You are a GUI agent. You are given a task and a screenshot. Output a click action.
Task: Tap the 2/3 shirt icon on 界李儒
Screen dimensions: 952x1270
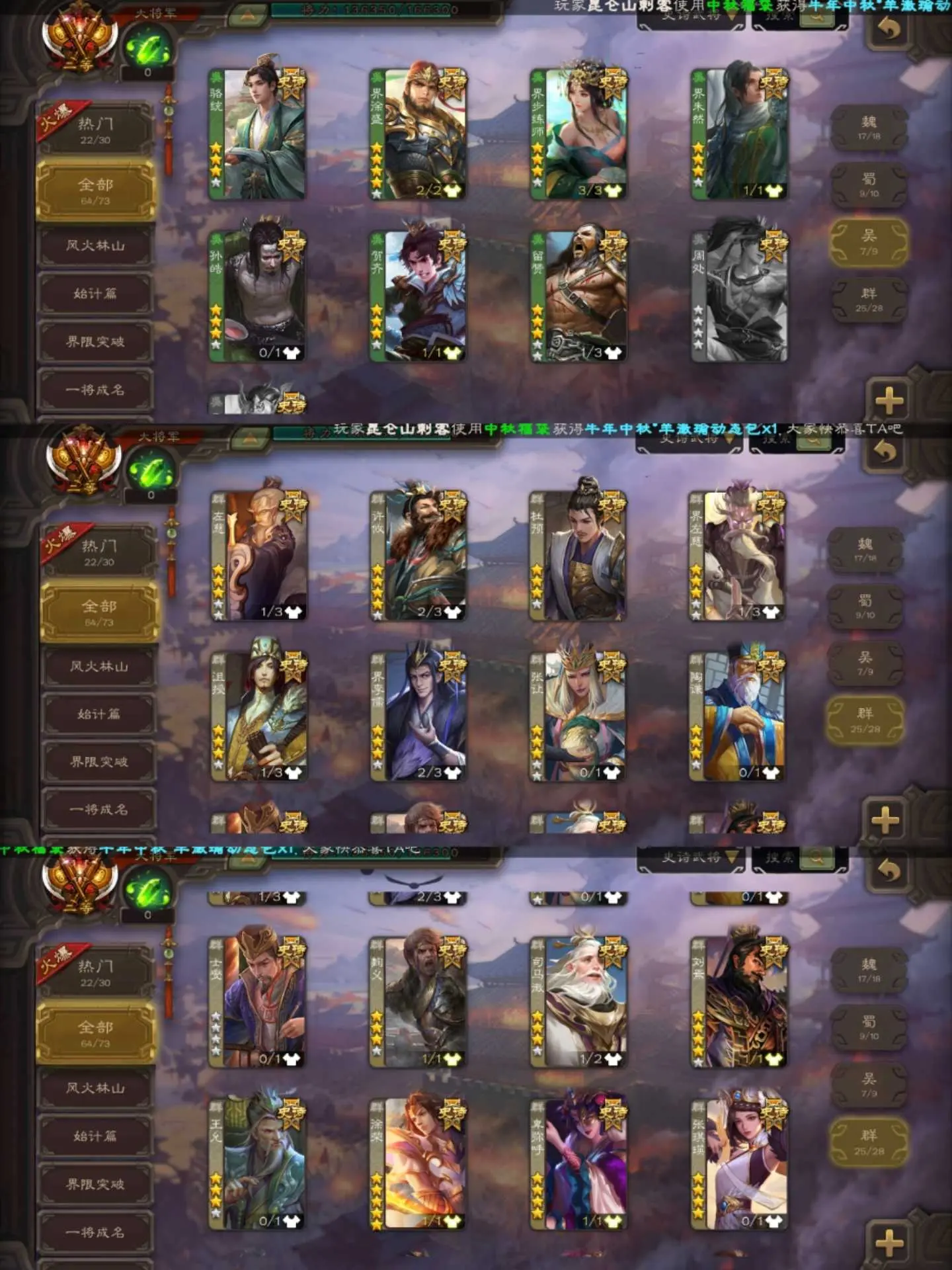[453, 772]
